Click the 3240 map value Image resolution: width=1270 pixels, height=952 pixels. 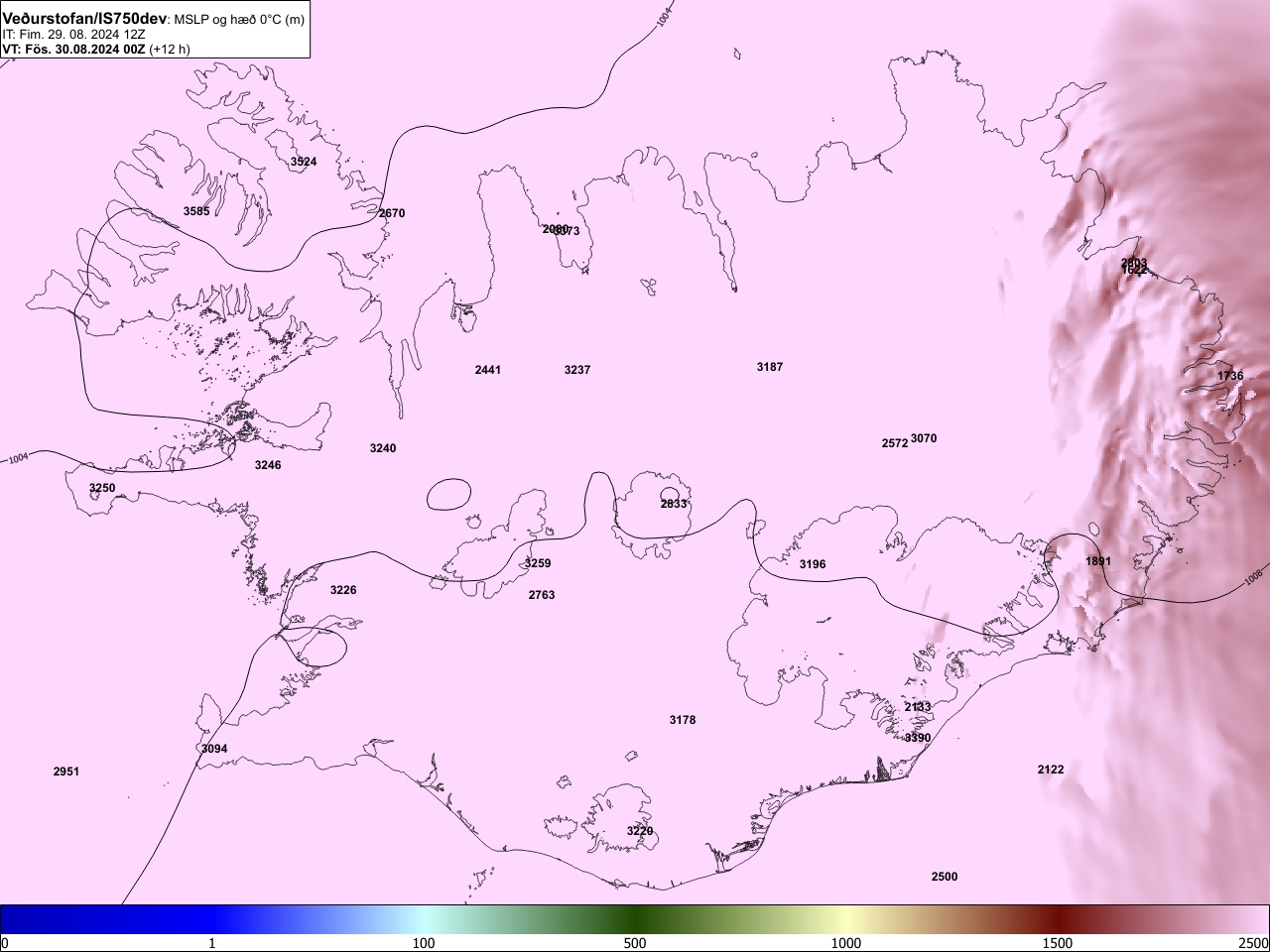[x=383, y=448]
